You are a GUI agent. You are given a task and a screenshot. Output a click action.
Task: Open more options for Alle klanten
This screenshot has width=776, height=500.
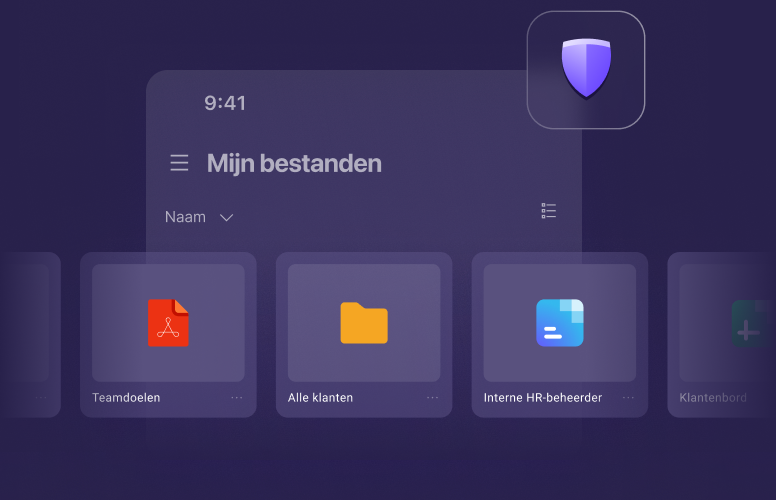tap(433, 398)
